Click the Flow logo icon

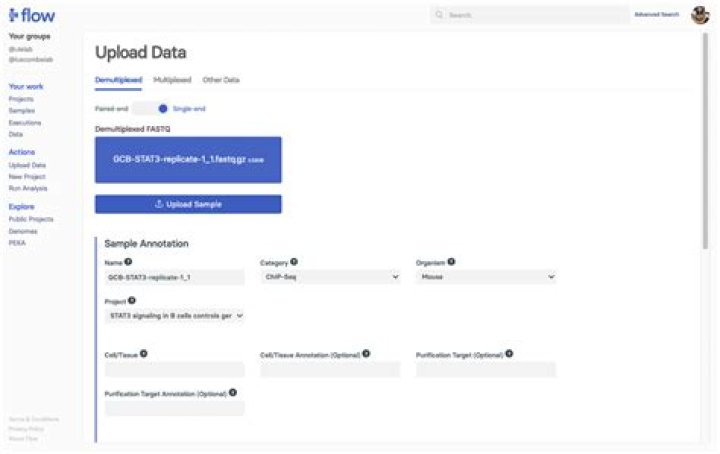coord(15,16)
